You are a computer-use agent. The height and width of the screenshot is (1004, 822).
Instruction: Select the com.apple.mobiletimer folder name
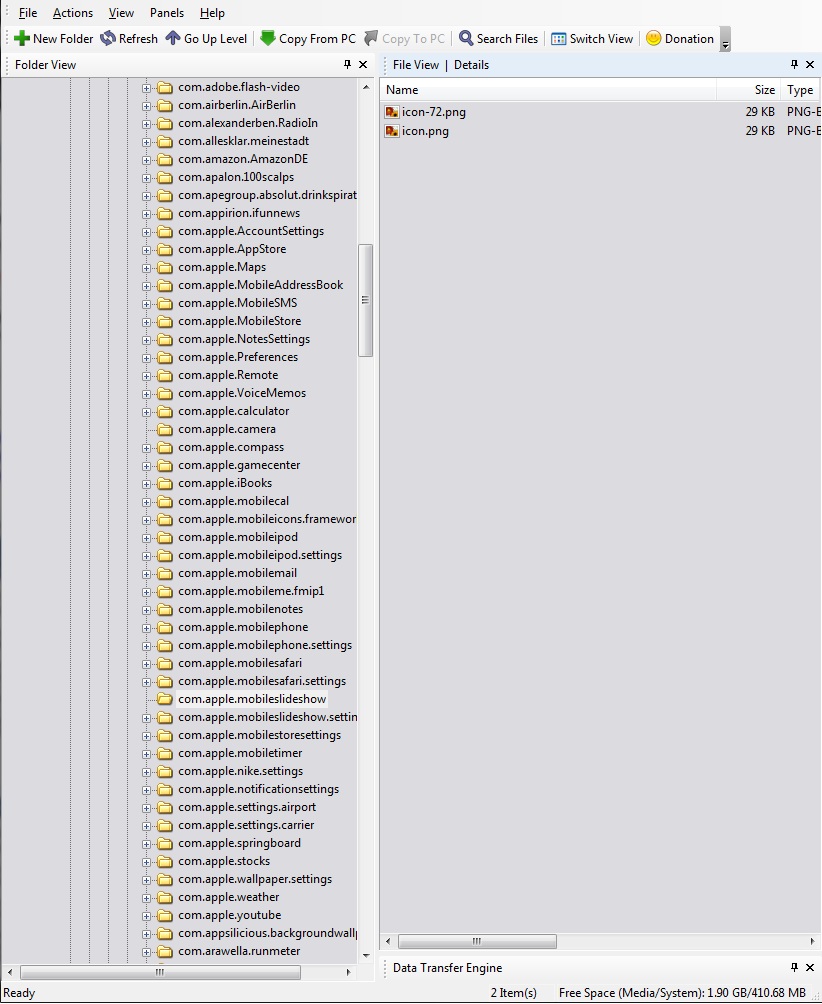pyautogui.click(x=240, y=753)
